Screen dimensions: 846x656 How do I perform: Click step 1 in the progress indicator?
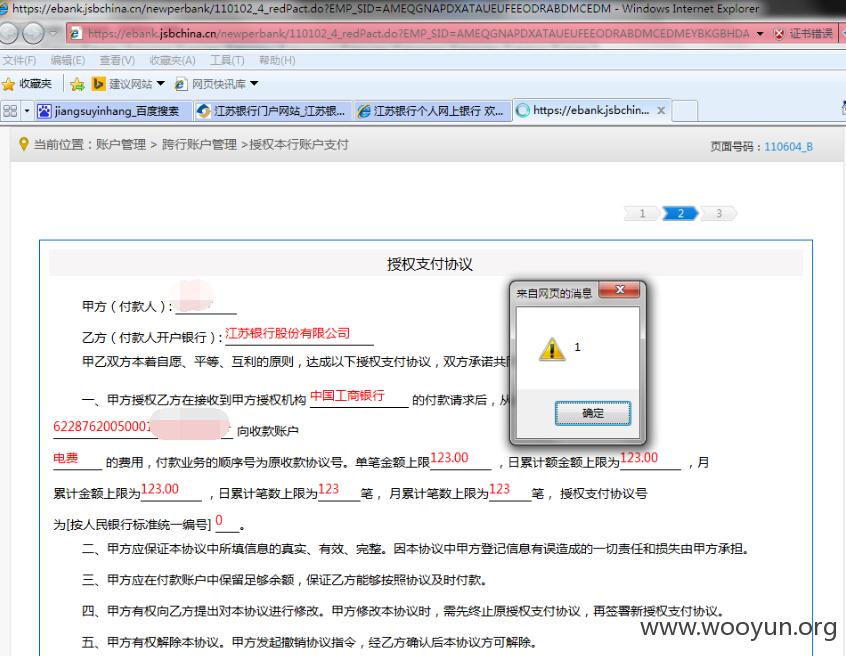click(x=642, y=214)
